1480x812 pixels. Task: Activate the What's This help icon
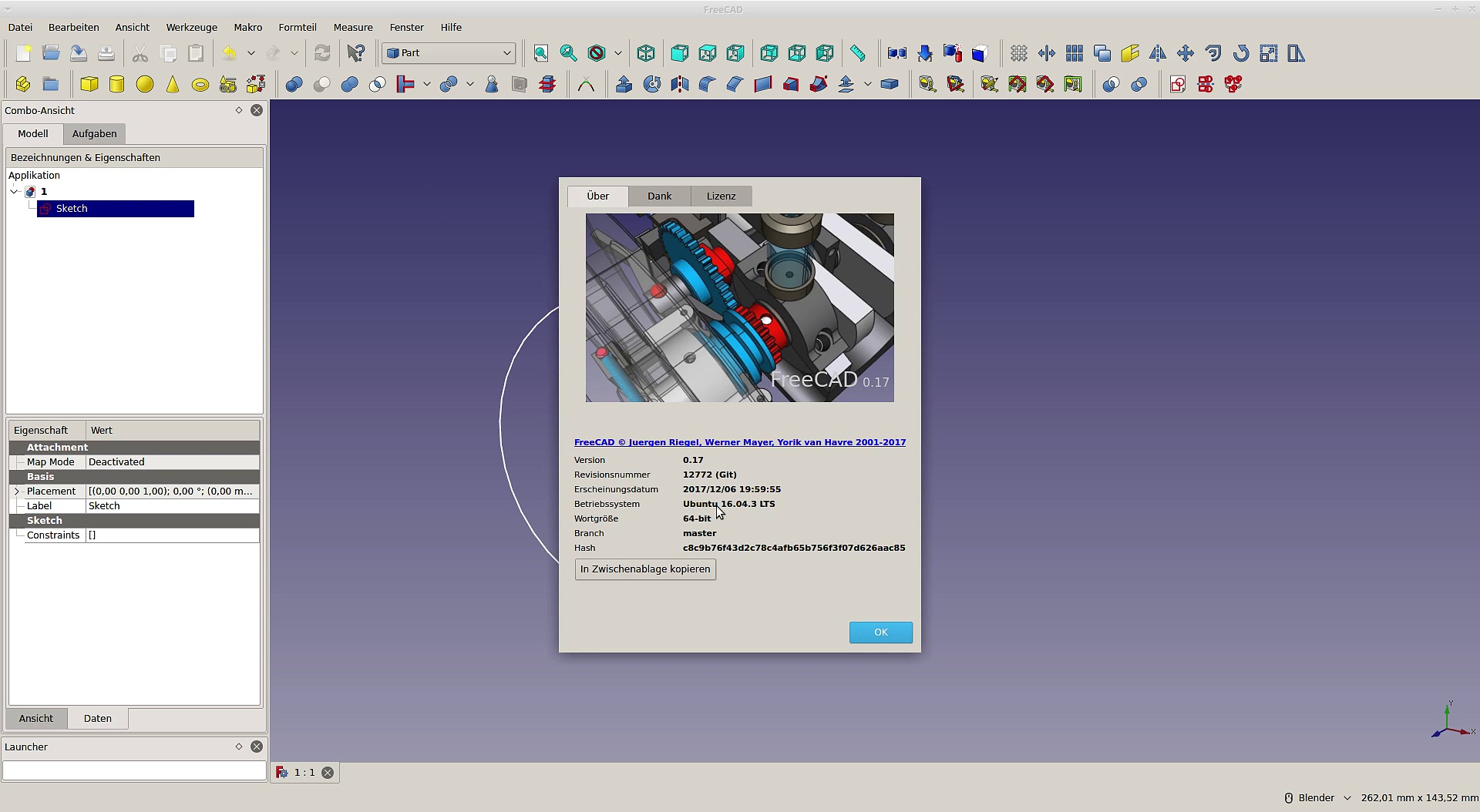(356, 53)
